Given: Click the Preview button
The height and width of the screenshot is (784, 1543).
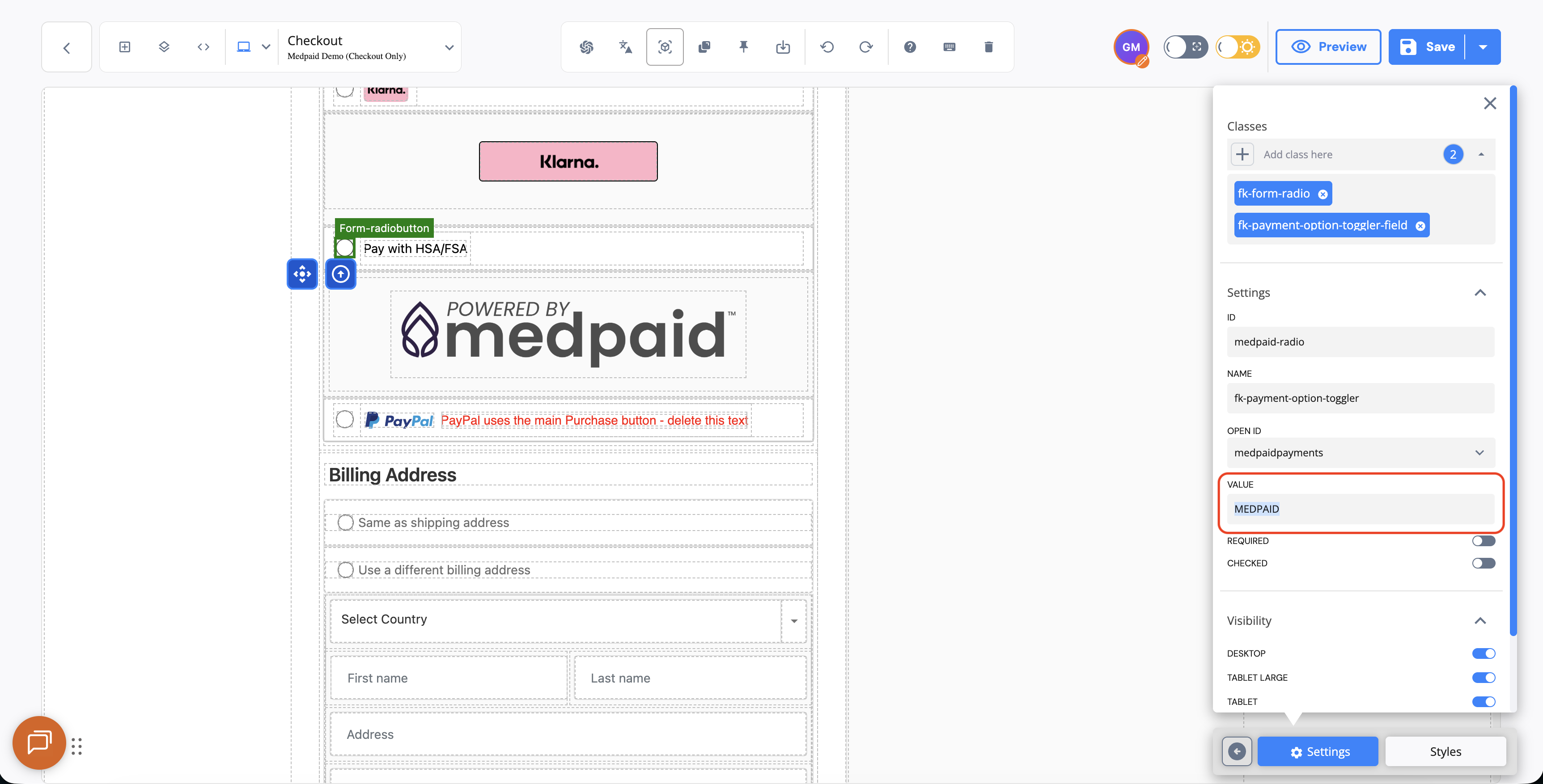Looking at the screenshot, I should (1328, 46).
